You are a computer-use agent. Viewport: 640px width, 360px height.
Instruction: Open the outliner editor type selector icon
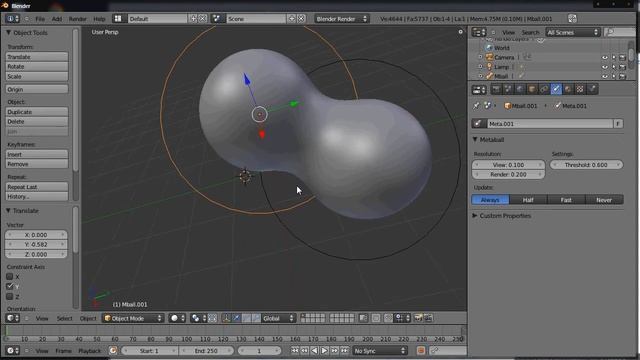(x=479, y=32)
